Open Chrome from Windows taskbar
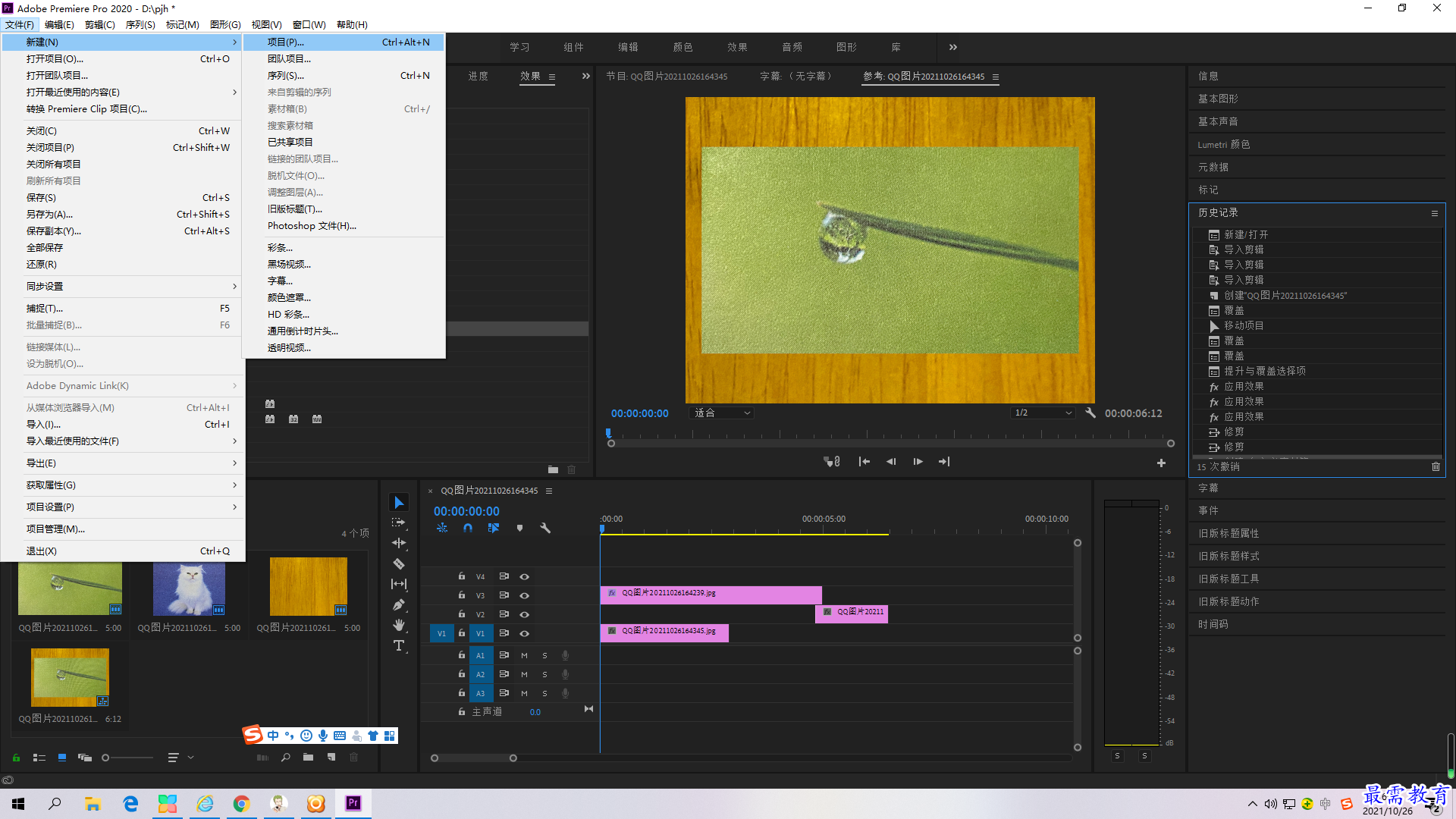This screenshot has height=819, width=1456. pos(241,804)
